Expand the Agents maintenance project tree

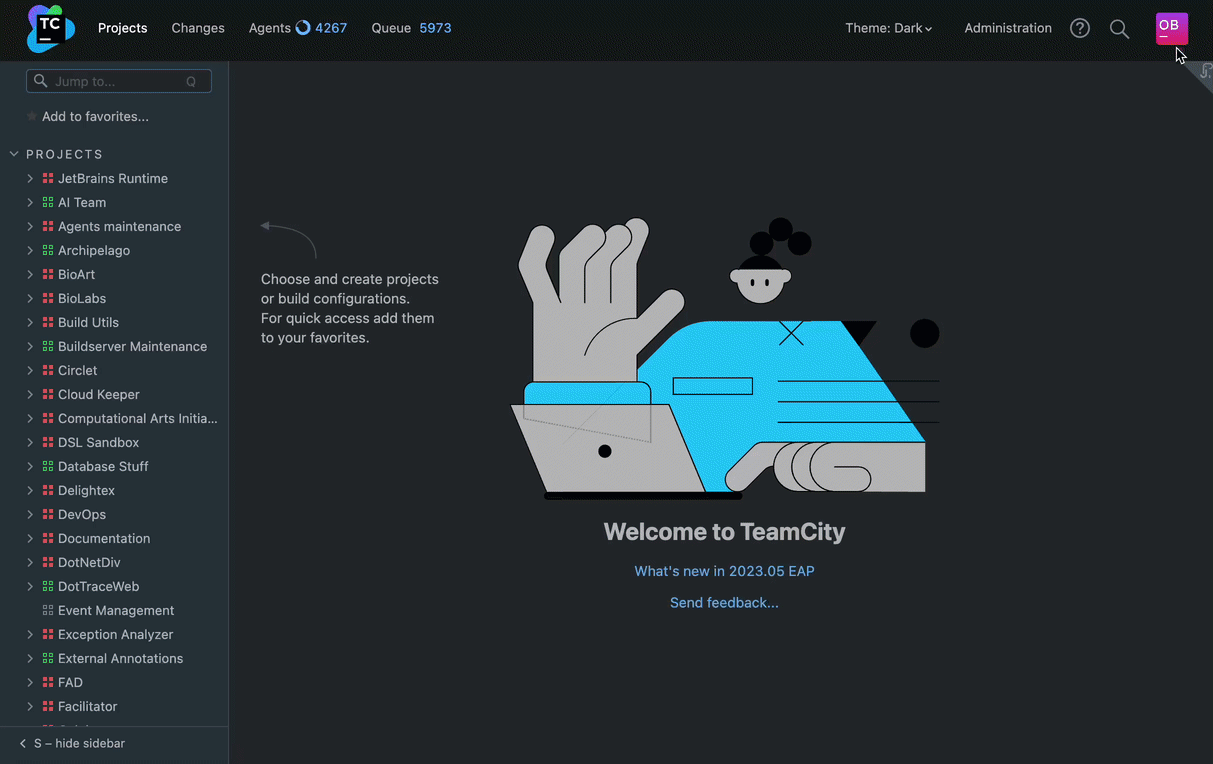pos(30,227)
